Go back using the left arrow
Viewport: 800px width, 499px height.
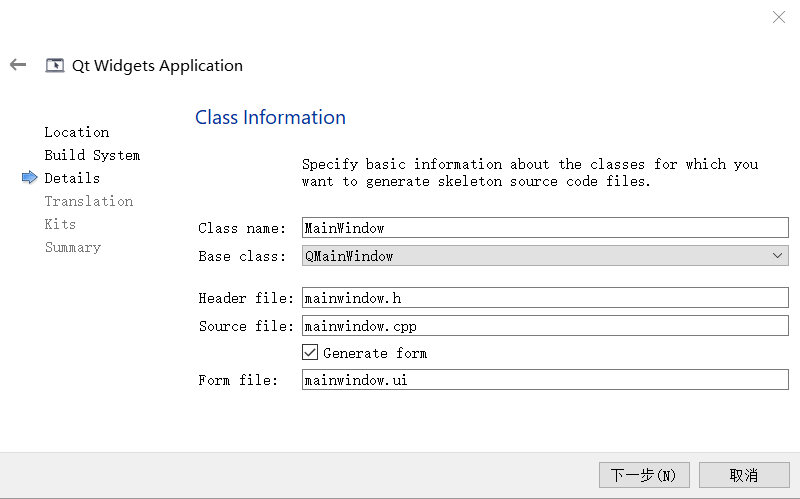pos(18,65)
